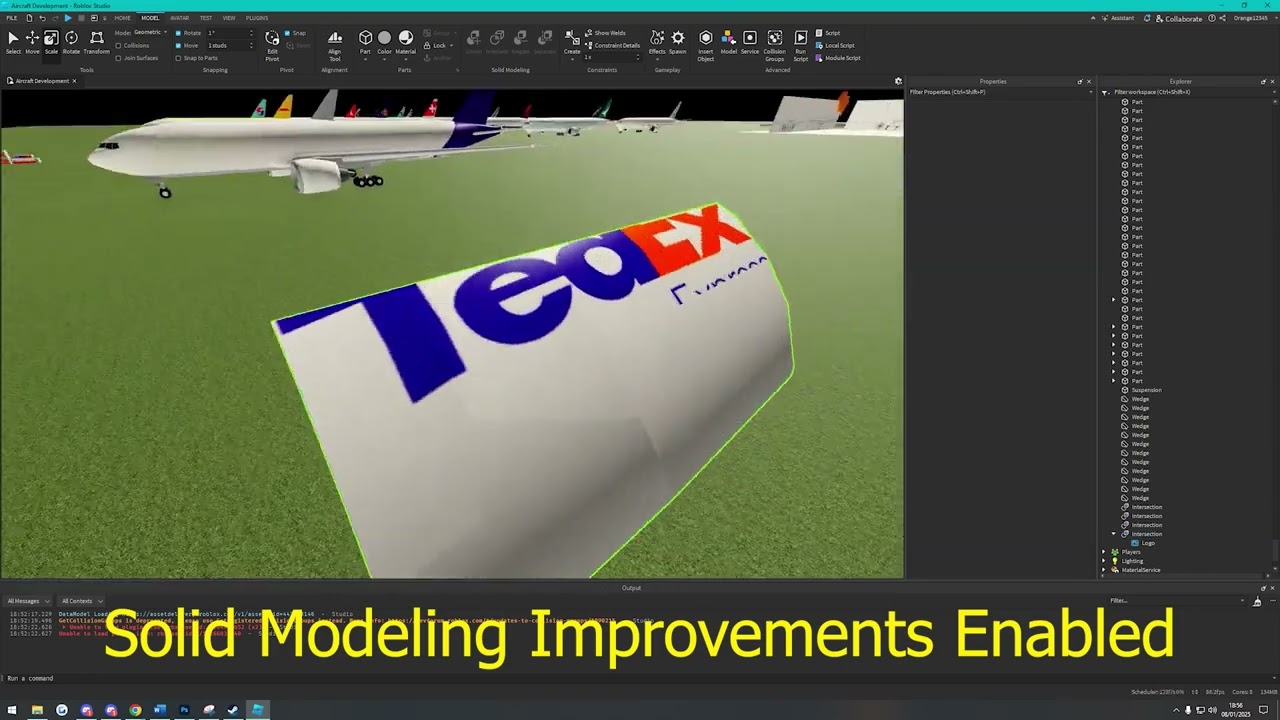Viewport: 1280px width, 720px height.
Task: Expand the Lighting service in Explorer
Action: pos(1104,561)
